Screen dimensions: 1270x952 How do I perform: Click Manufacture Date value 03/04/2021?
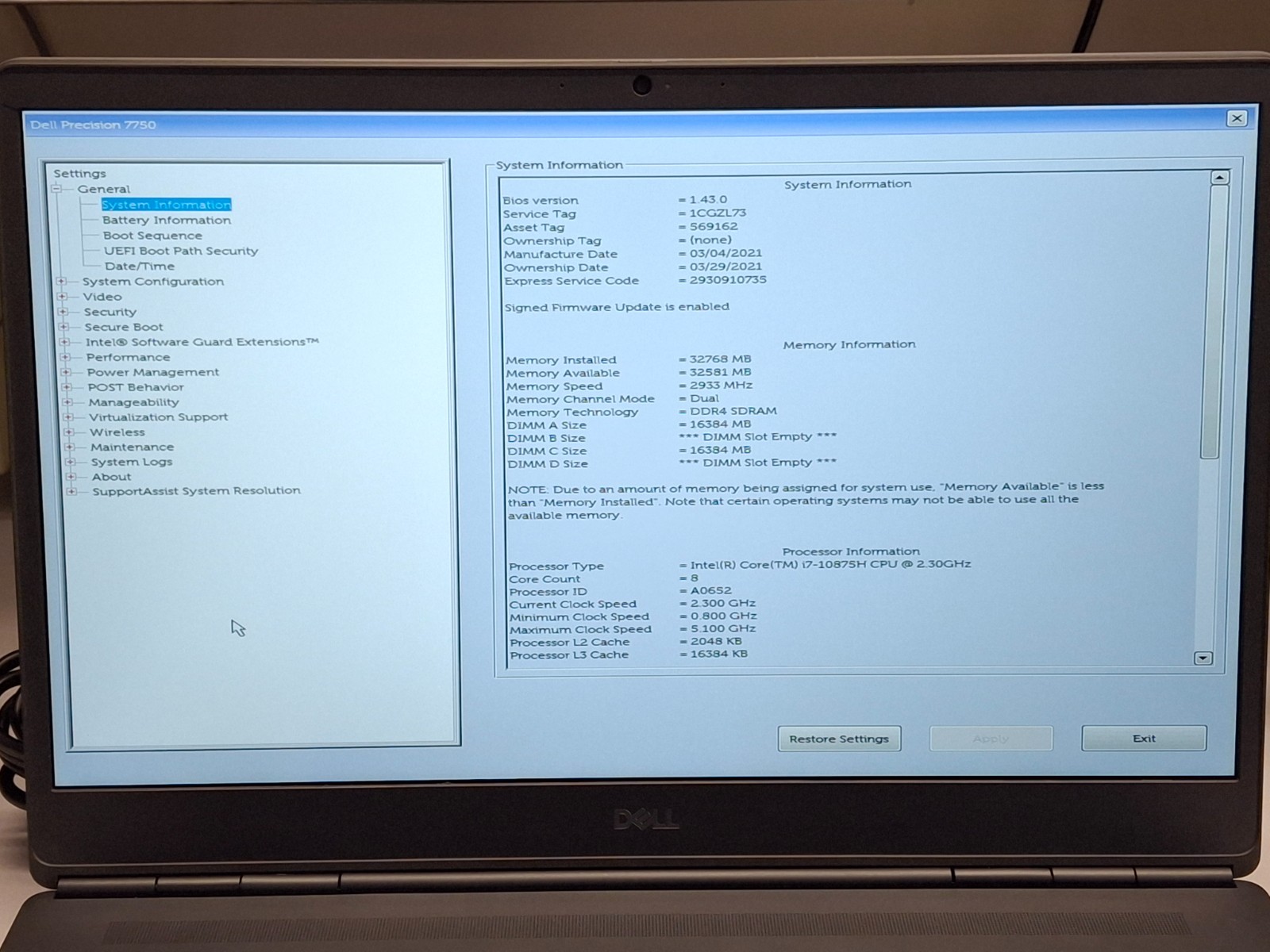pyautogui.click(x=725, y=254)
